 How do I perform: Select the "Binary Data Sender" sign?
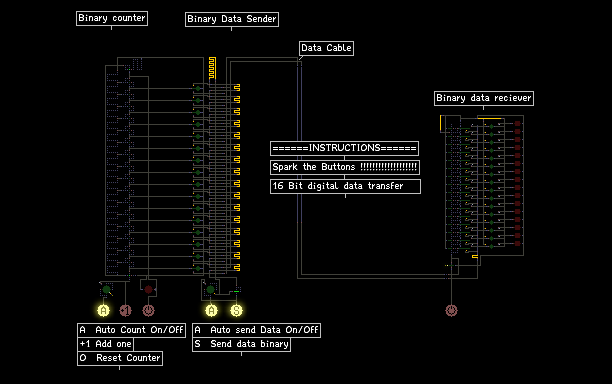[232, 19]
